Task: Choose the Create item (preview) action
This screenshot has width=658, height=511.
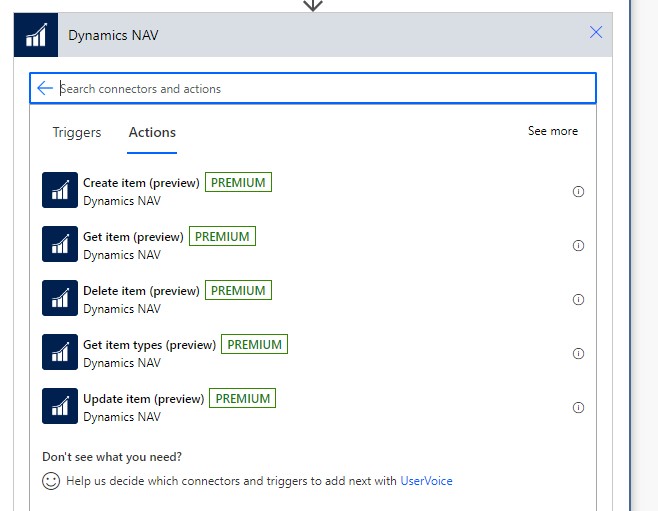Action: coord(141,183)
